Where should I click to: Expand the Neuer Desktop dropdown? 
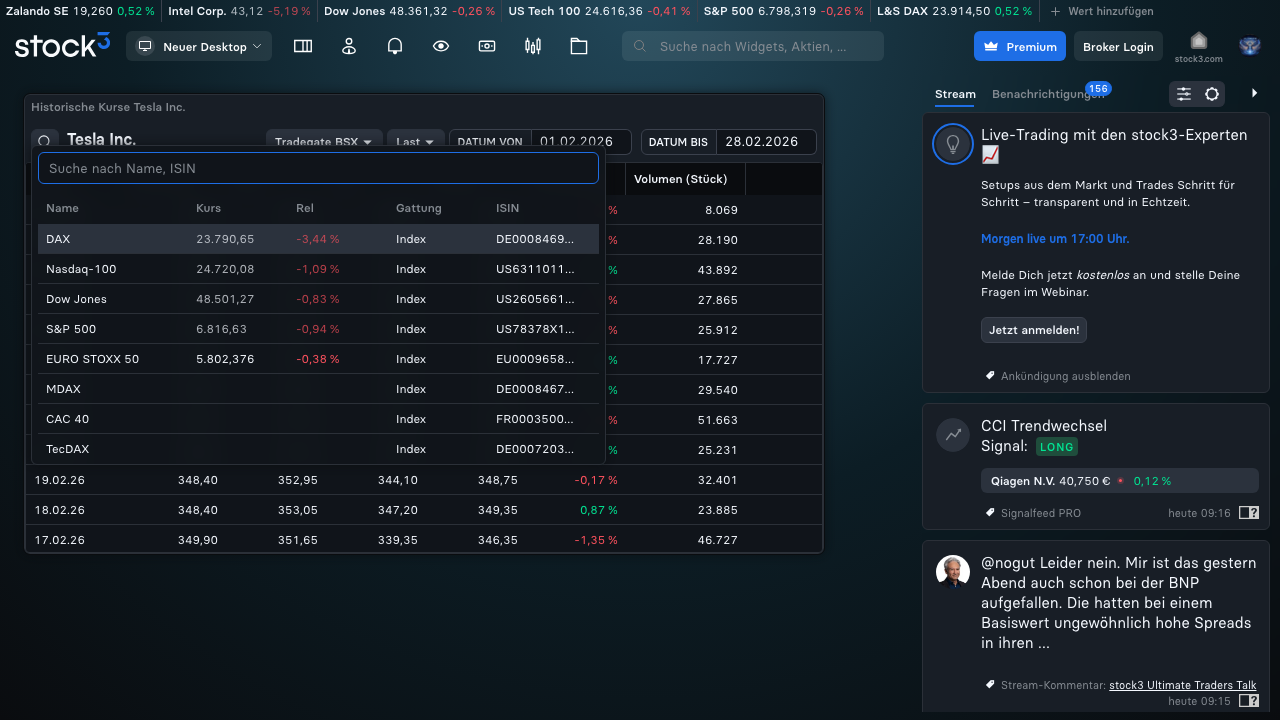(x=199, y=46)
